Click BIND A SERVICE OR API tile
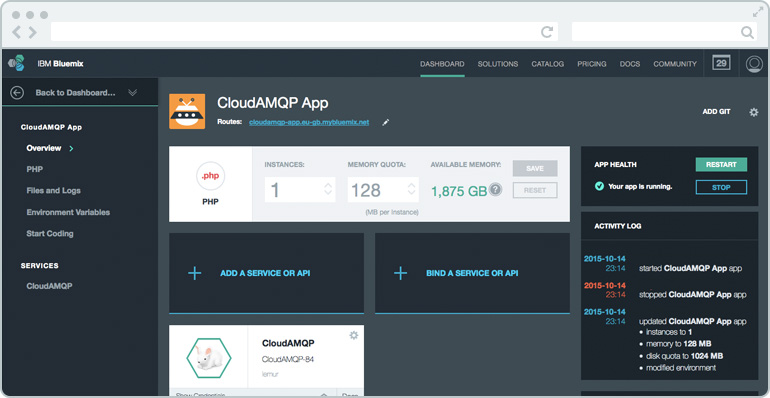This screenshot has height=398, width=770. tap(472, 273)
